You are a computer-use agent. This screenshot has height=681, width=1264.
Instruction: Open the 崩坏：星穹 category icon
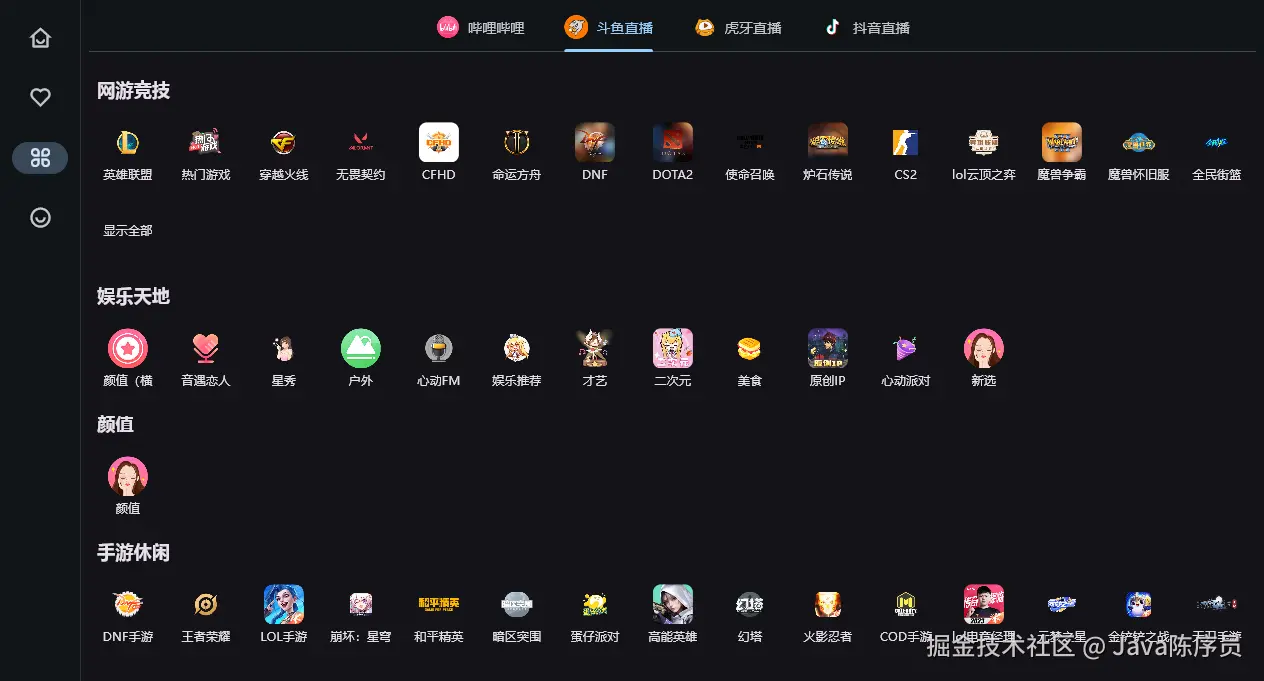[x=361, y=604]
